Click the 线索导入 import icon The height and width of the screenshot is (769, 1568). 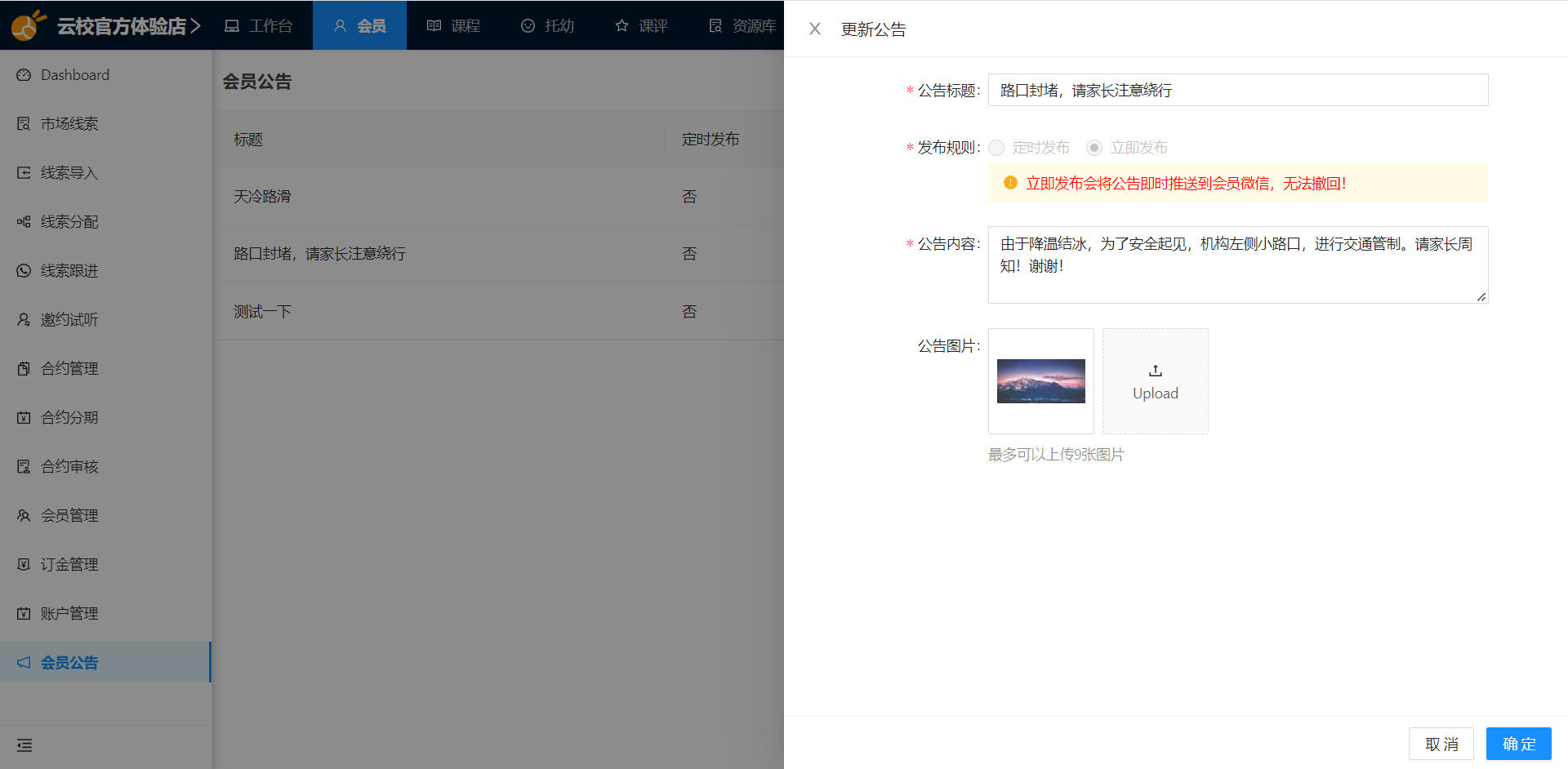click(x=24, y=173)
